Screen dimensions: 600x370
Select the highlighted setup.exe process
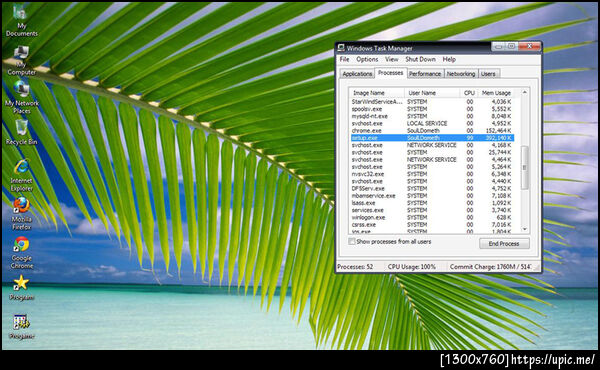(432, 138)
